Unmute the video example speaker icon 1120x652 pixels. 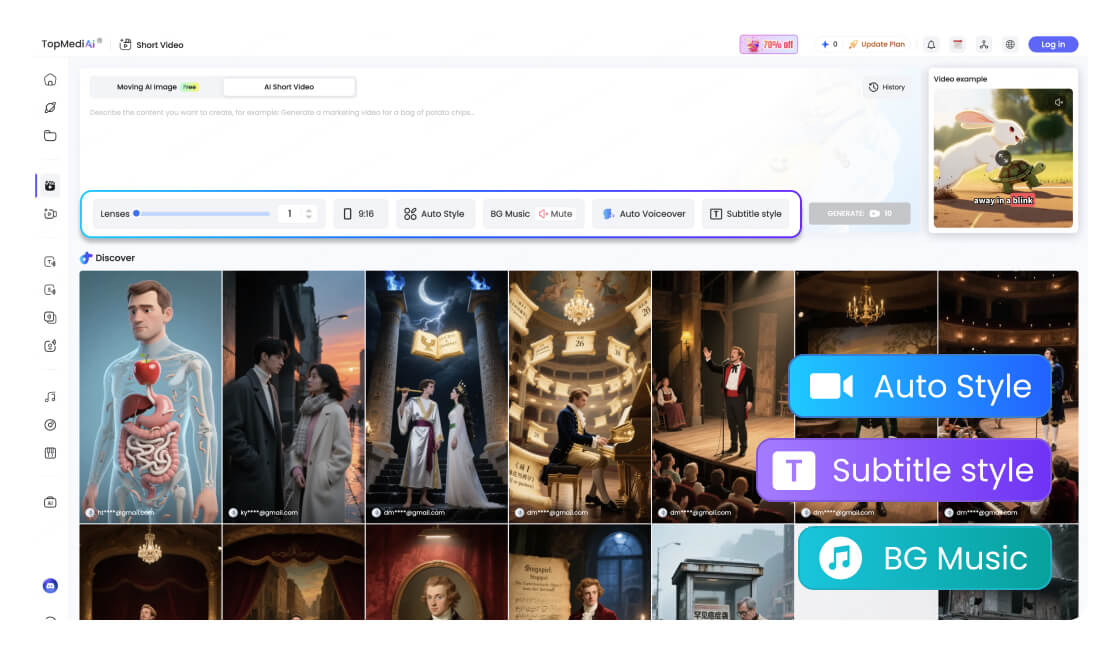pyautogui.click(x=1059, y=102)
